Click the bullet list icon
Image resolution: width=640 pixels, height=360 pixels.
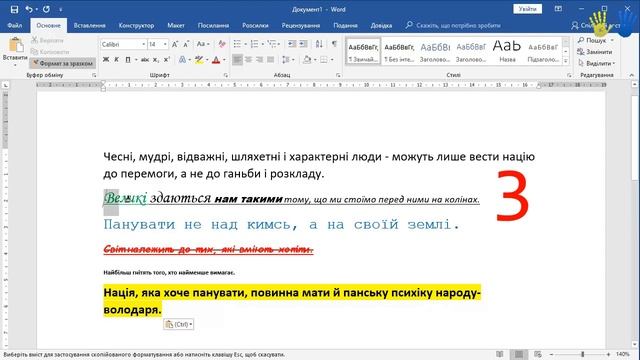click(x=237, y=44)
